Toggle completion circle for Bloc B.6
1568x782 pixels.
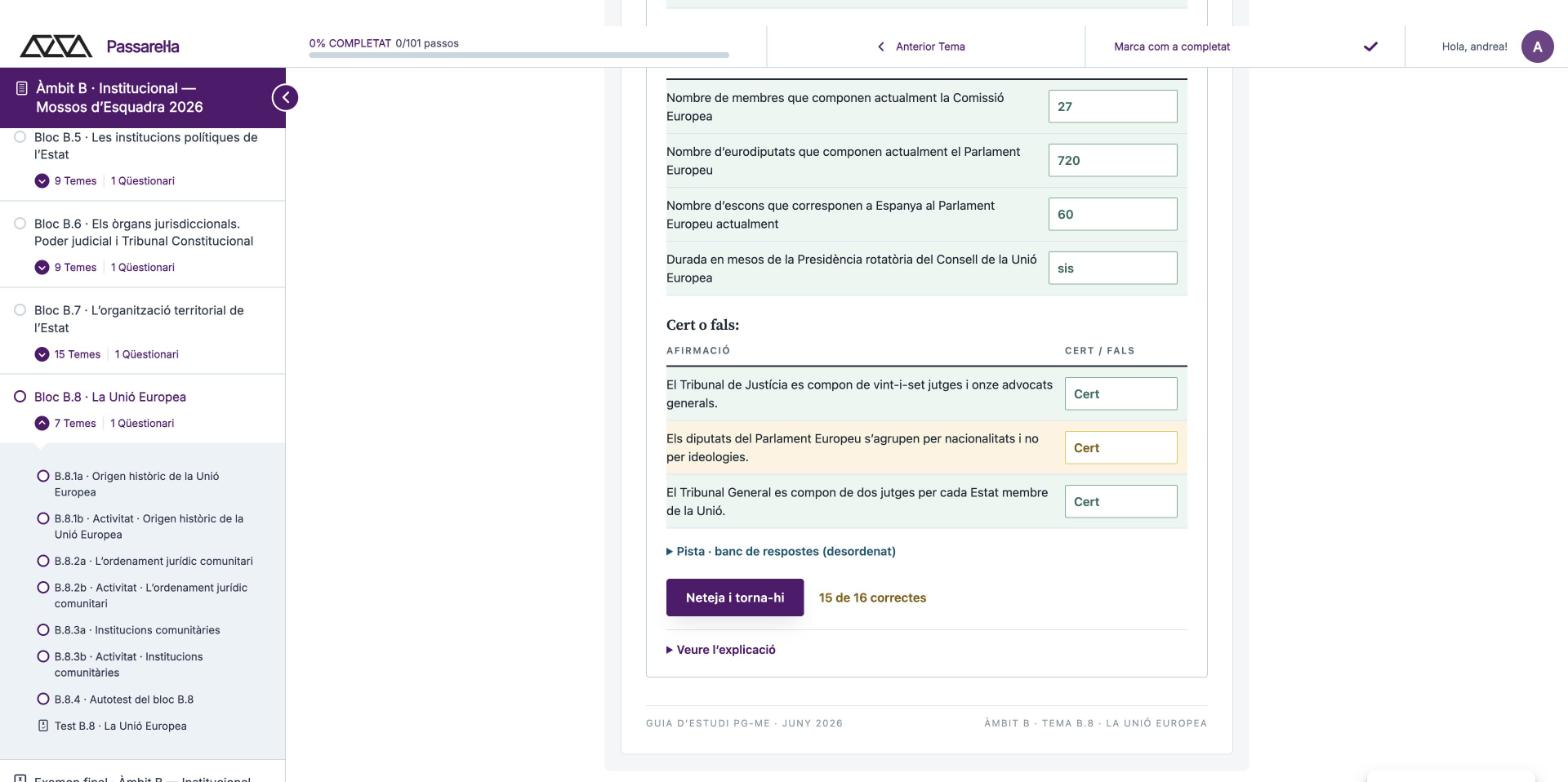coord(20,224)
